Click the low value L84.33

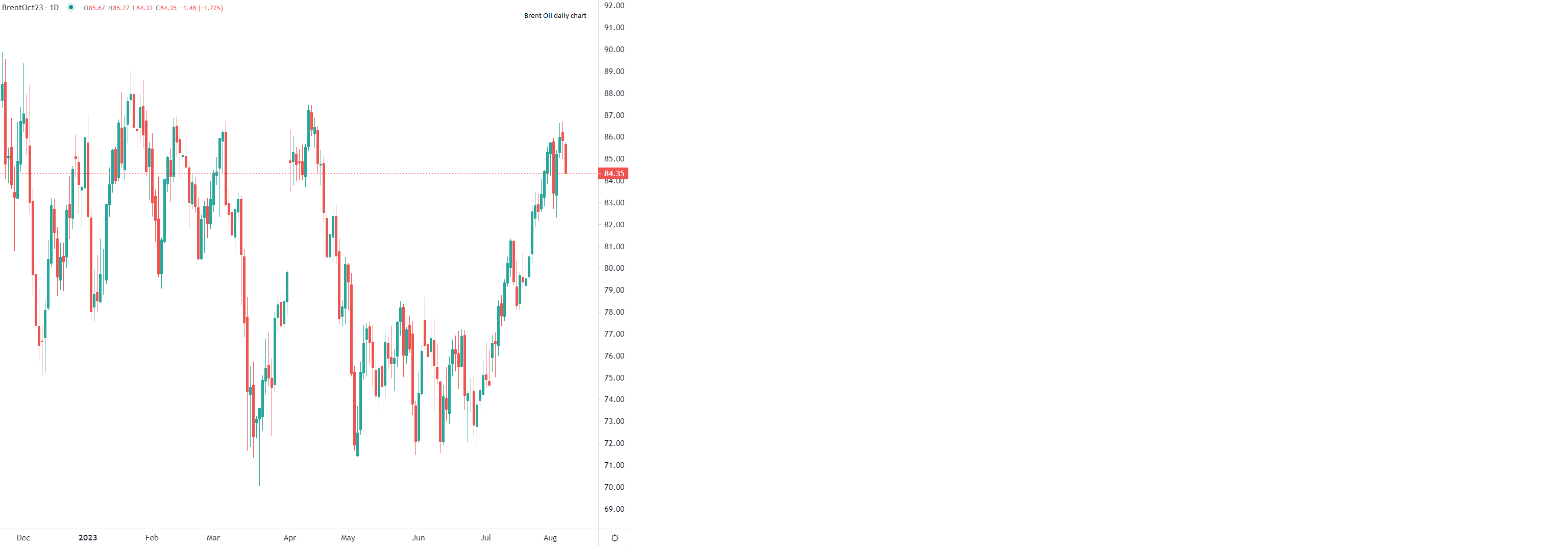tap(142, 8)
